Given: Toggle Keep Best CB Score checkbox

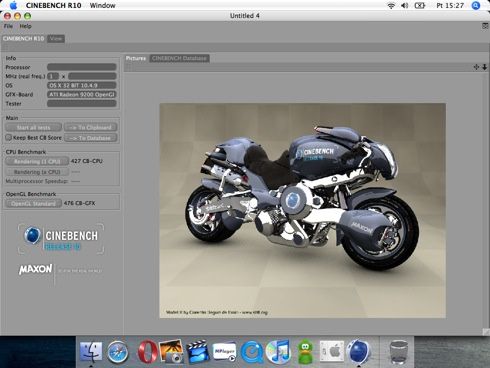Looking at the screenshot, I should coord(8,137).
